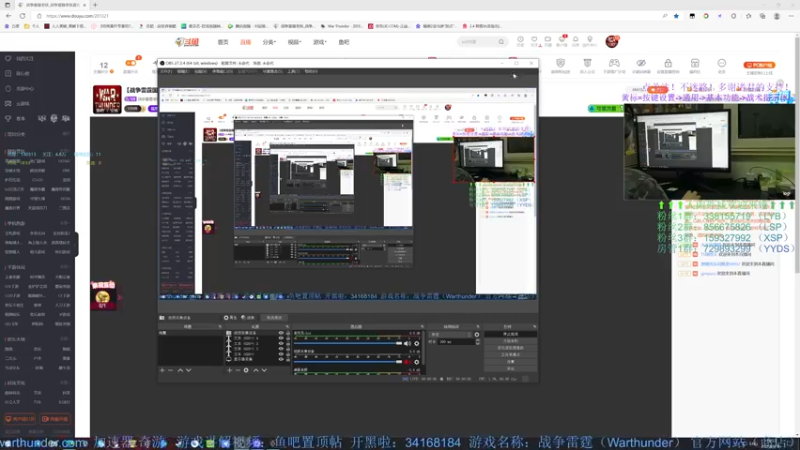Unmute the red muted OBS mixer channel
800x450 pixels.
click(x=407, y=362)
